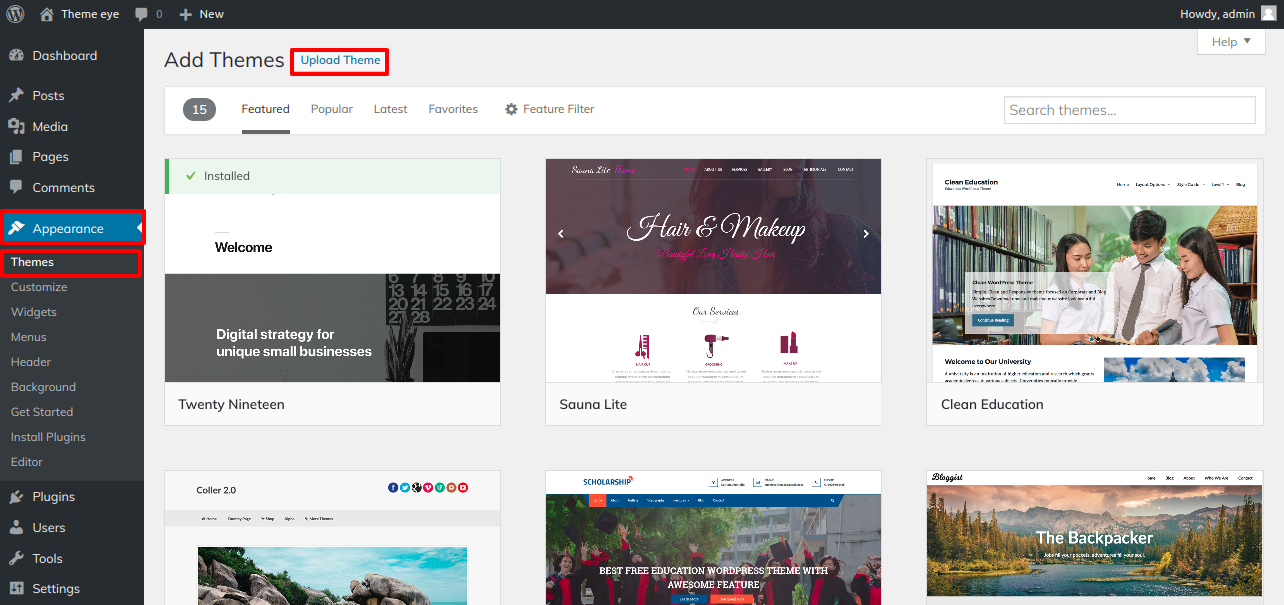The height and width of the screenshot is (605, 1284).
Task: Click the Theme eye site name link
Action: coord(88,14)
